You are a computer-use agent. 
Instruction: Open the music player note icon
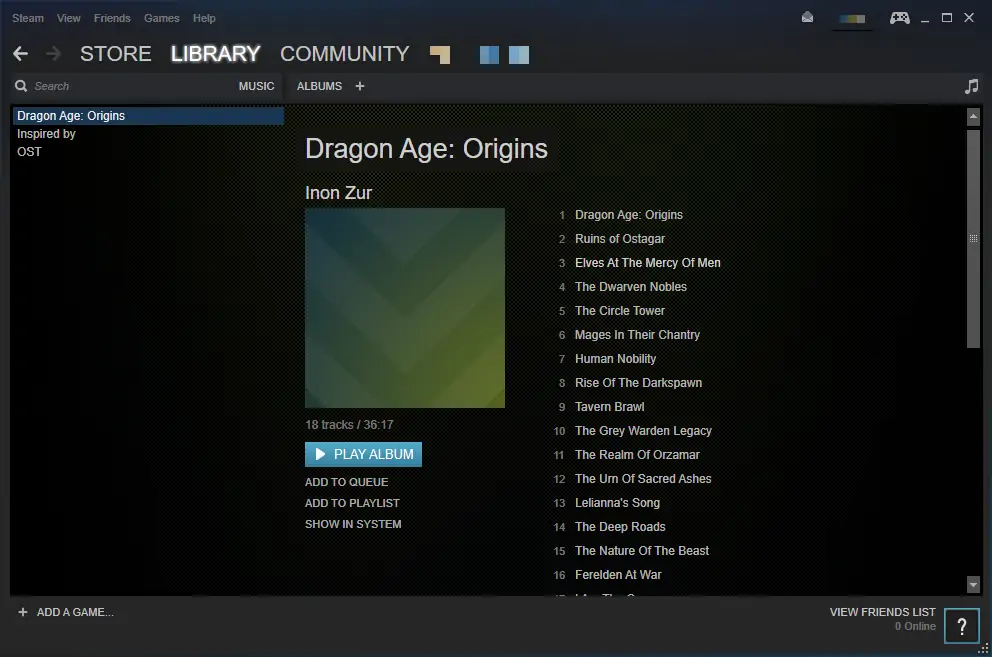point(971,86)
